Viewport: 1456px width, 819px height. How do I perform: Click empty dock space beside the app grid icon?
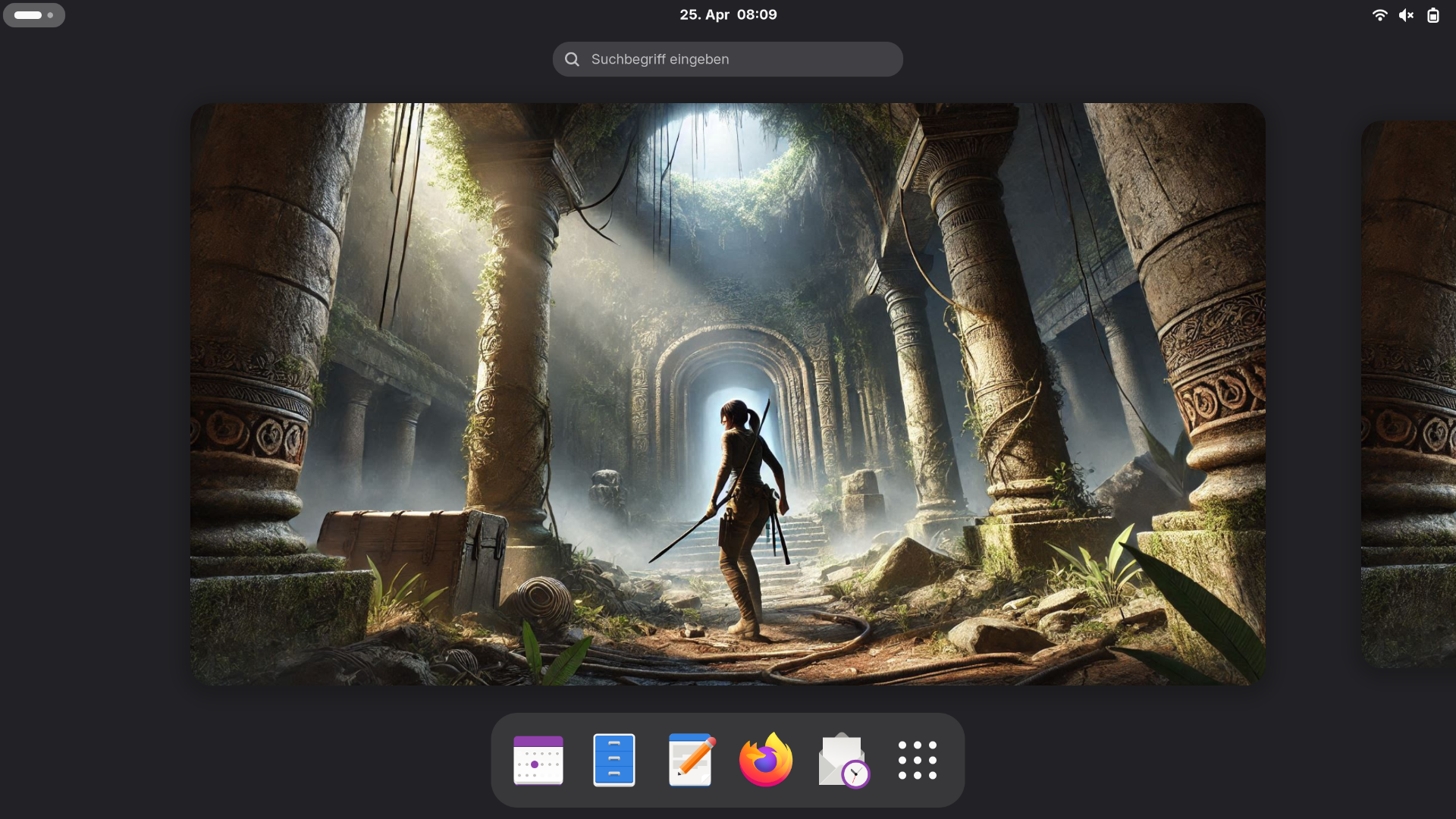pyautogui.click(x=953, y=760)
